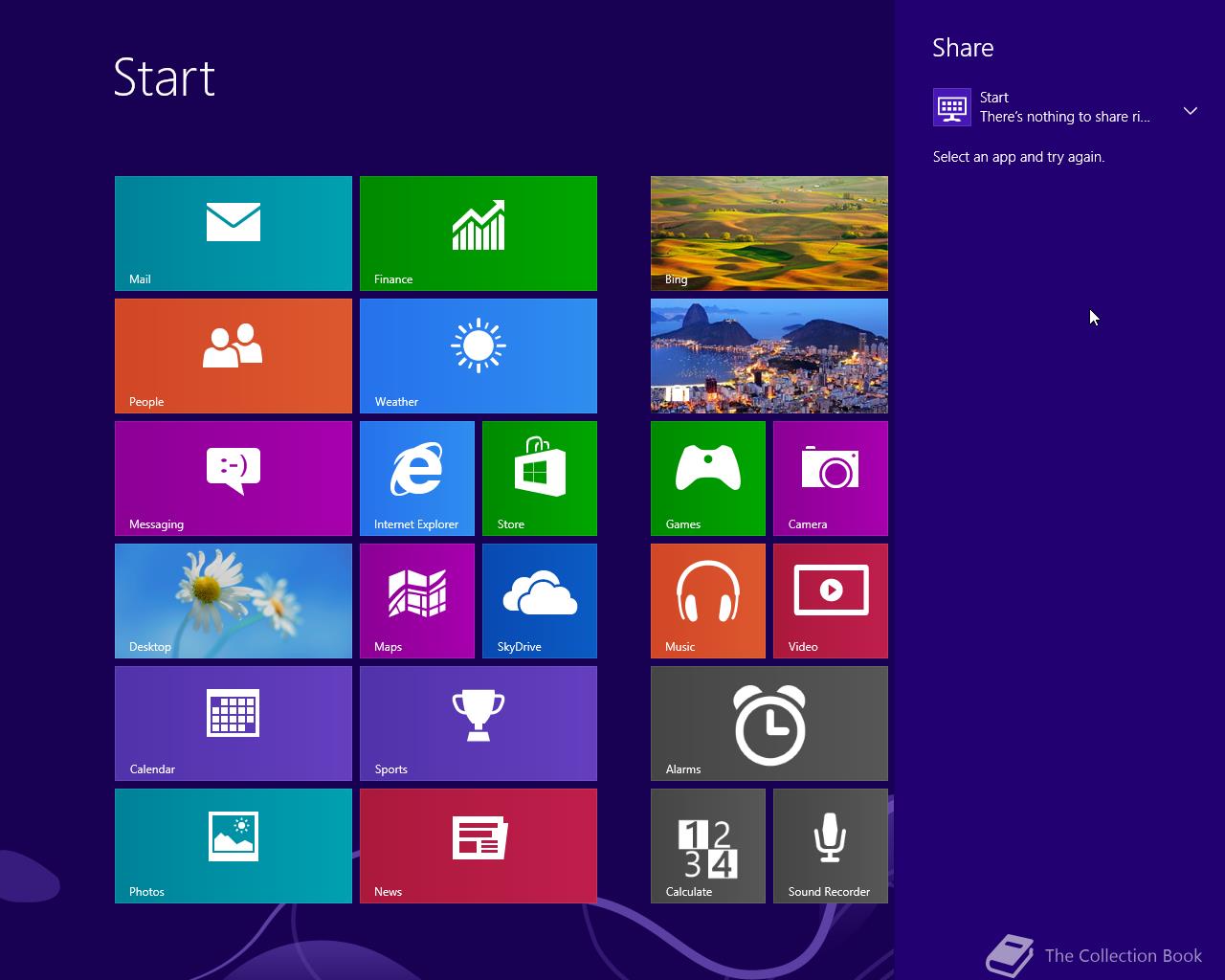Viewport: 1225px width, 980px height.
Task: Open the Store tile
Action: (x=540, y=479)
